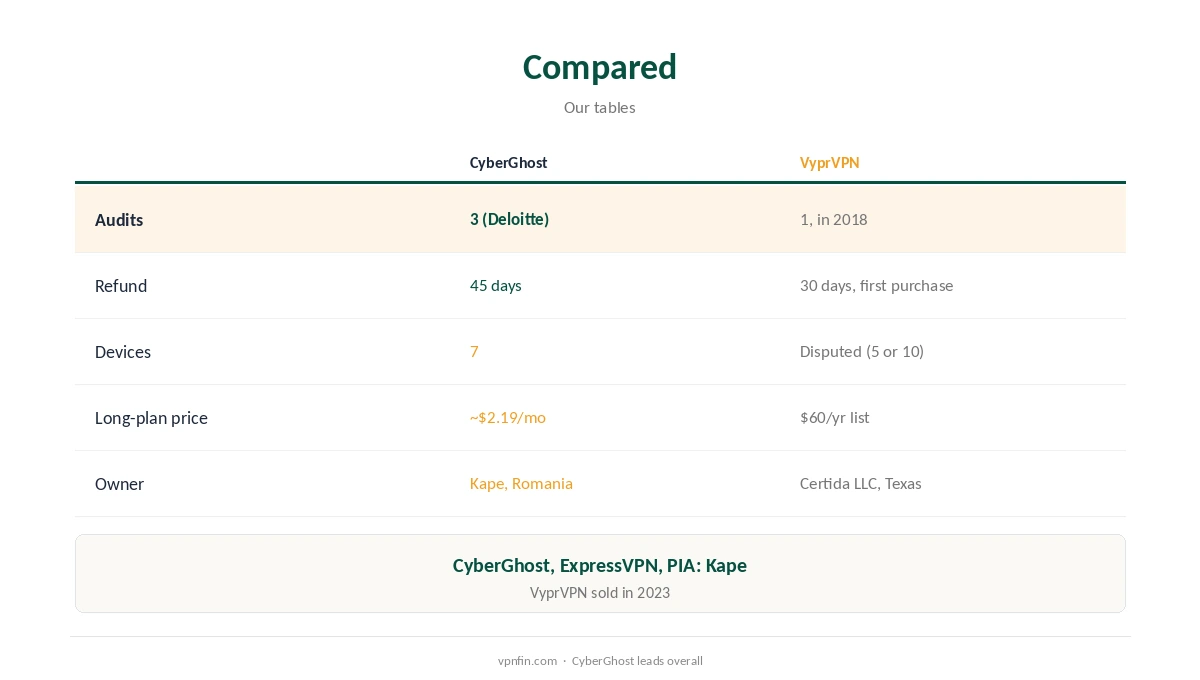Click 'CyberGhost, ExpressVPN, PIA: Kape' callout

599,566
